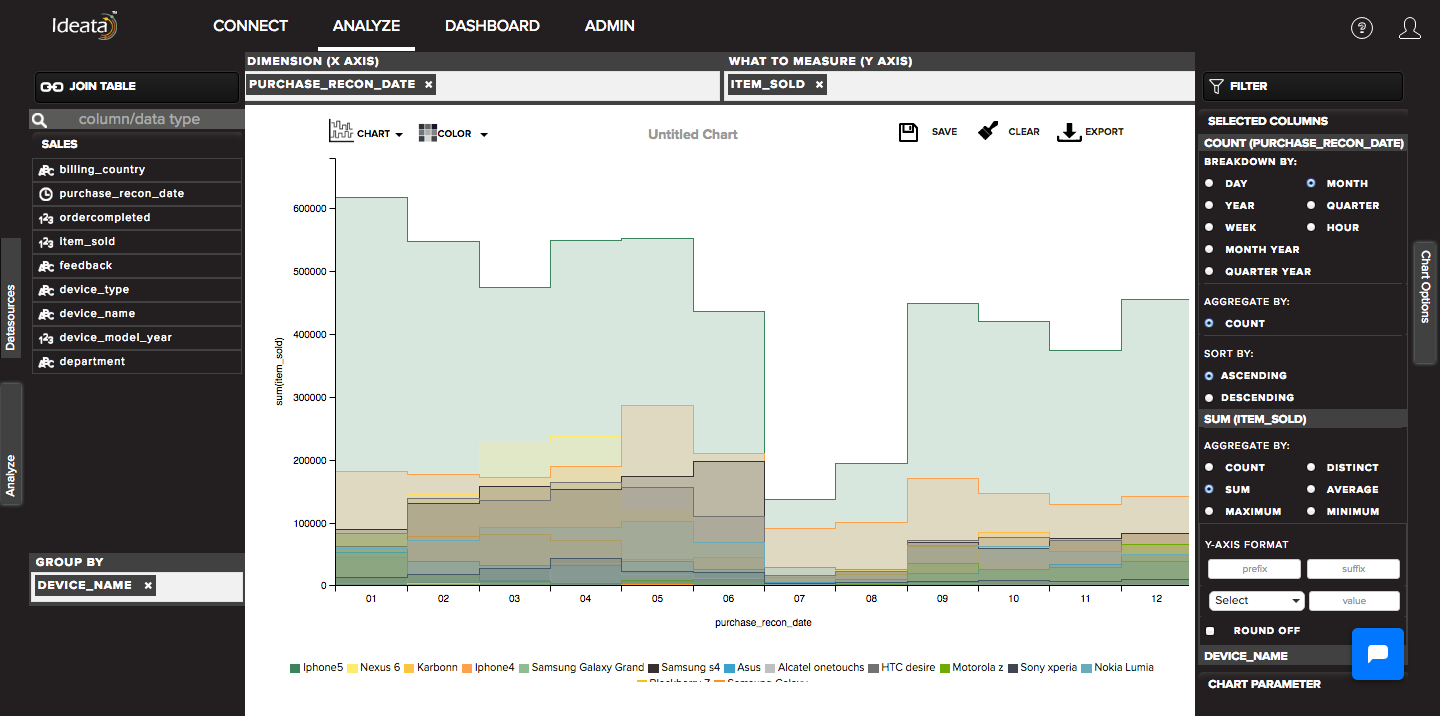Image resolution: width=1440 pixels, height=716 pixels.
Task: Click the text-type icon beside billing_country
Action: [46, 170]
